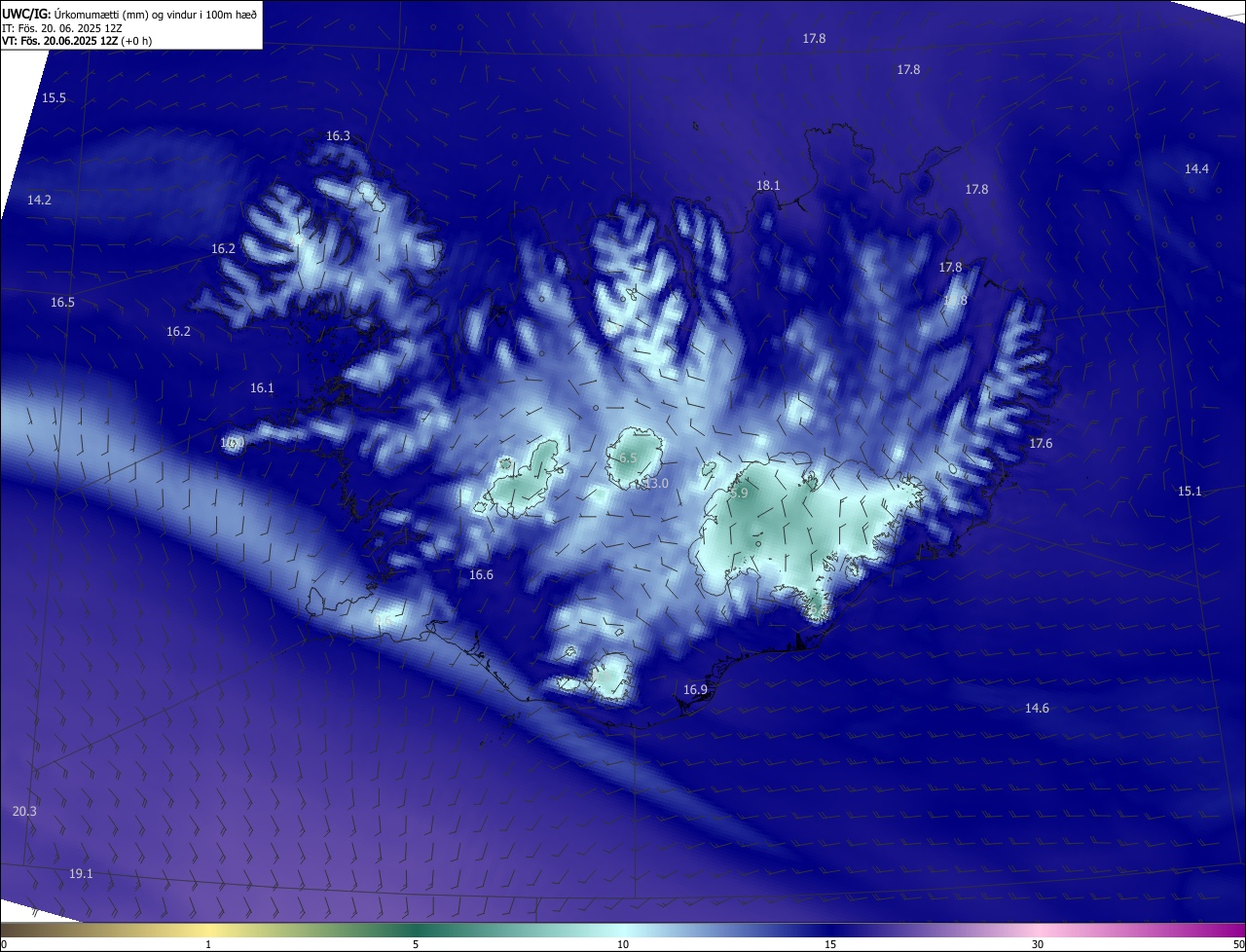
Task: Click the 15.1 value label
Action: pyautogui.click(x=1190, y=492)
